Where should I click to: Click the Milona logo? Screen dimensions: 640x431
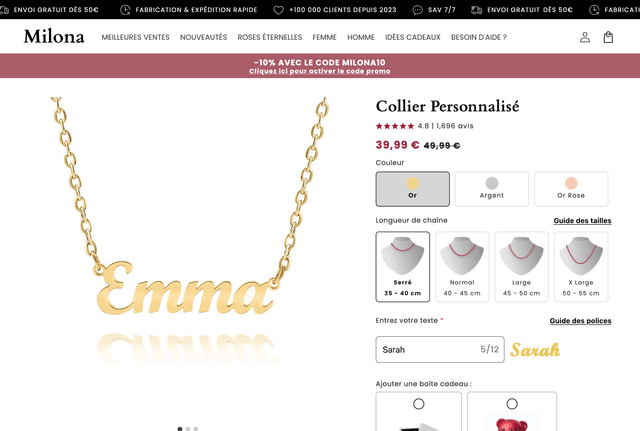click(x=54, y=36)
